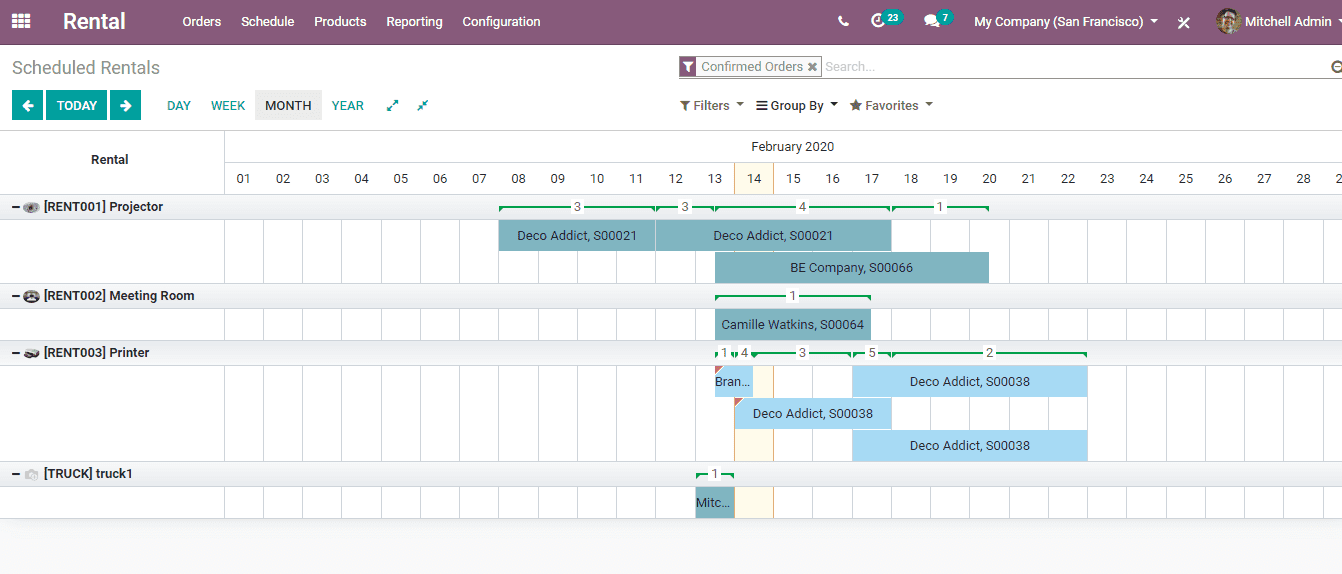This screenshot has height=574, width=1342.
Task: Collapse the [RENT003] Printer group
Action: [x=16, y=353]
